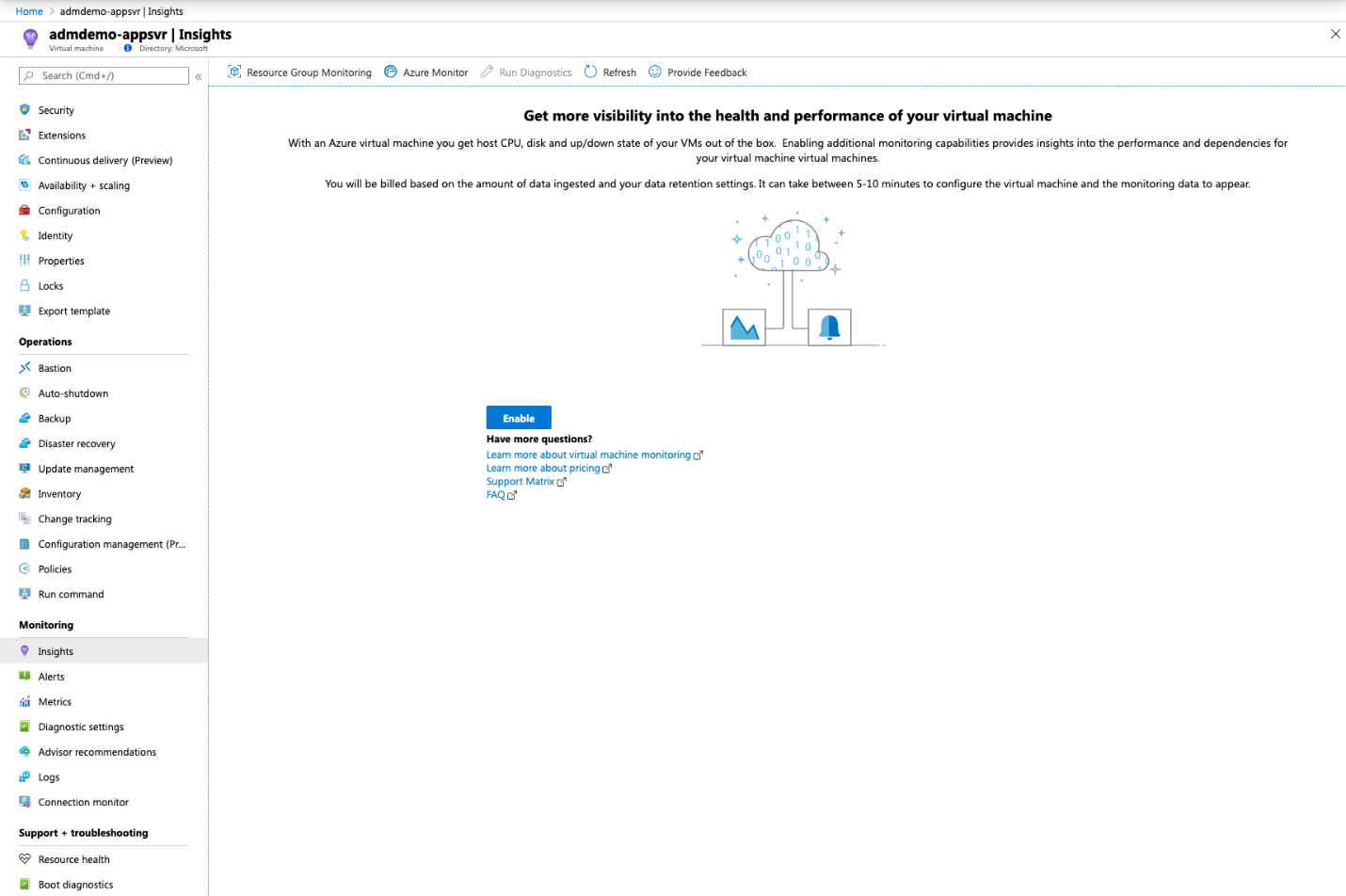Screen dimensions: 1346x896
Task: Open the Support Matrix link
Action: (x=526, y=481)
